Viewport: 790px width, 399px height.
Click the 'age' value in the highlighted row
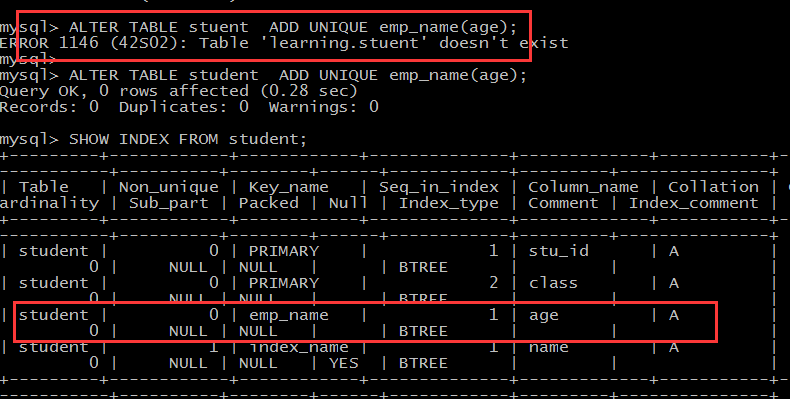click(544, 316)
